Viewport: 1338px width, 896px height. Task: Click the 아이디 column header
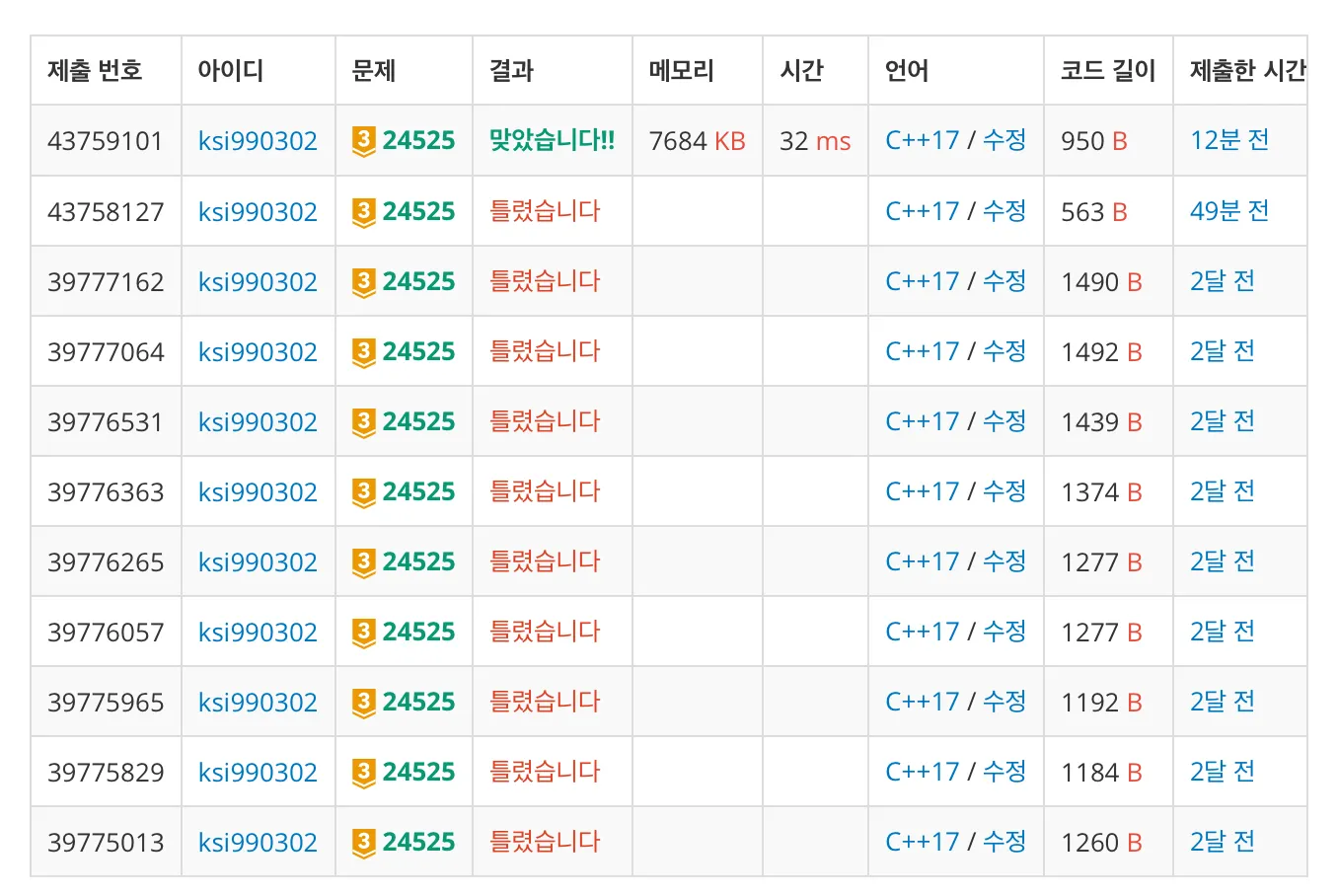click(230, 70)
